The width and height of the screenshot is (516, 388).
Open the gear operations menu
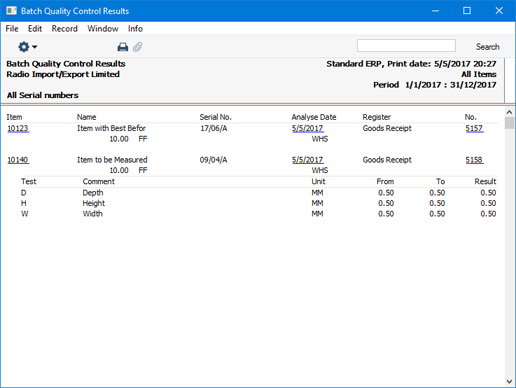(x=27, y=47)
